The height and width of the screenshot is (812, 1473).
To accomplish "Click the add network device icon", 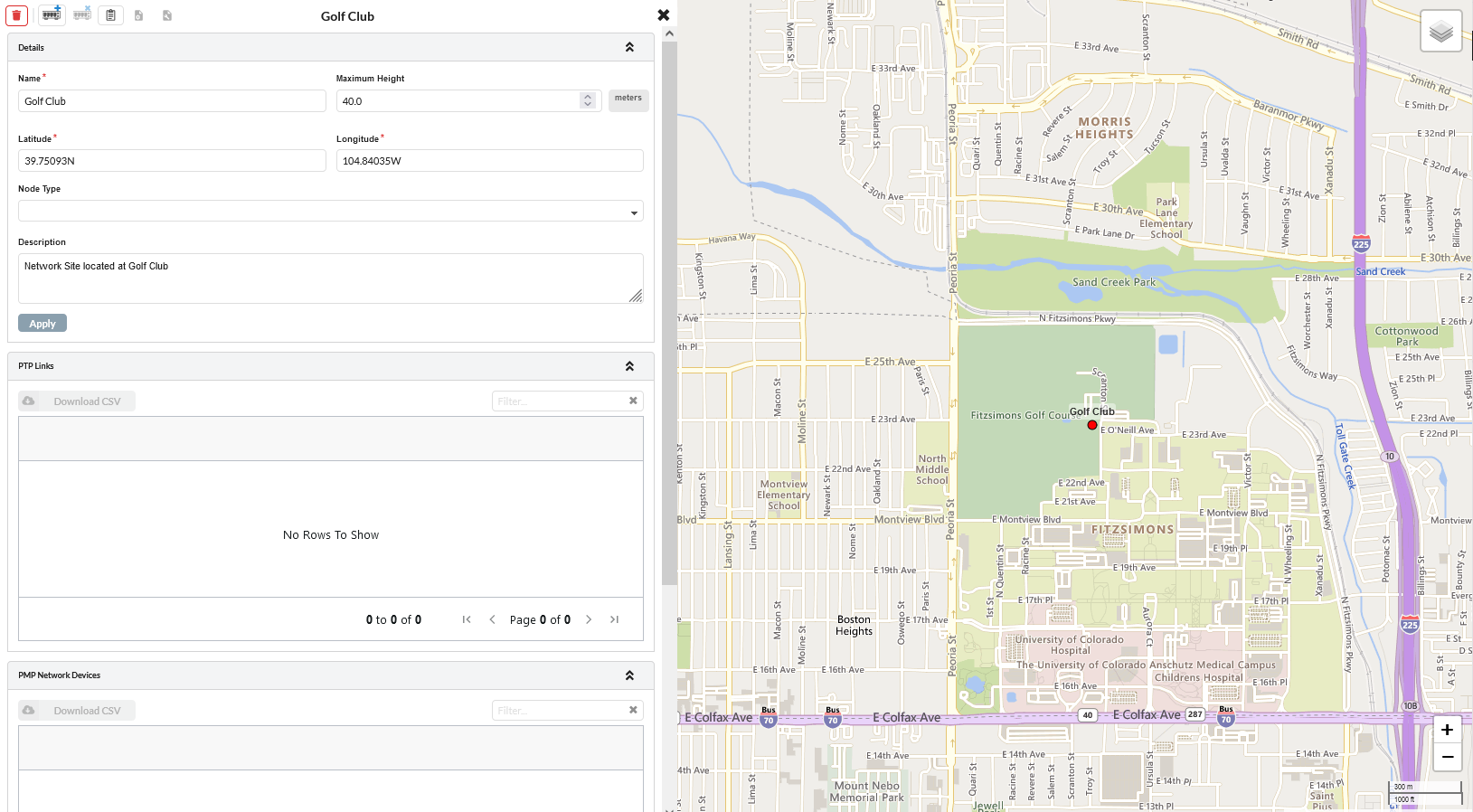I will point(52,14).
